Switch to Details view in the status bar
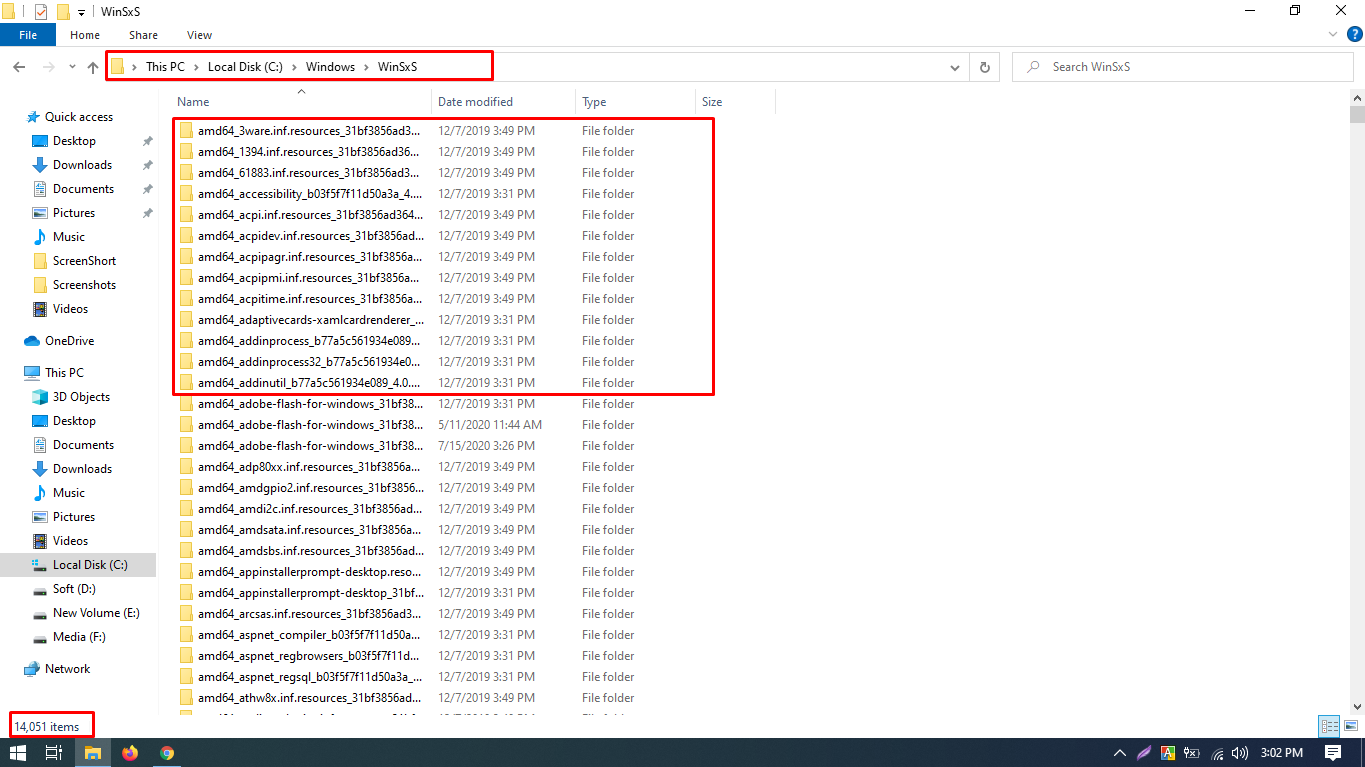This screenshot has width=1365, height=767. pyautogui.click(x=1329, y=727)
